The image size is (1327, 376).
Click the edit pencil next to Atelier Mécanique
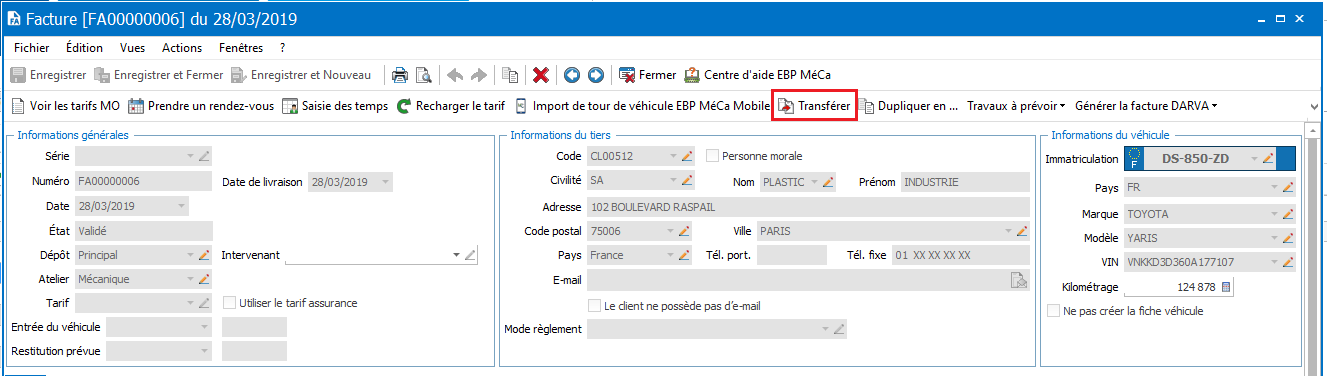[204, 279]
